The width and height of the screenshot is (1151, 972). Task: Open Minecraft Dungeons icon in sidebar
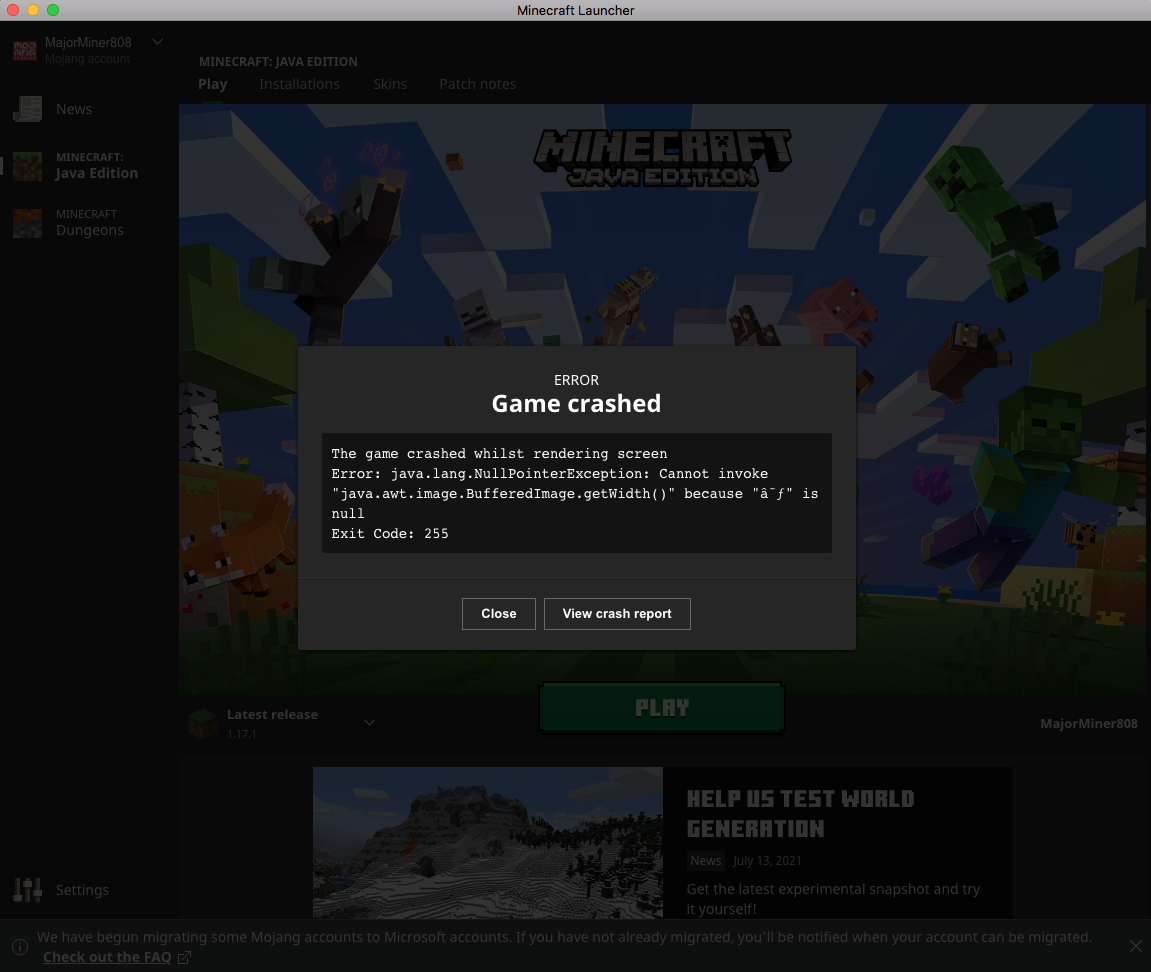click(x=28, y=223)
